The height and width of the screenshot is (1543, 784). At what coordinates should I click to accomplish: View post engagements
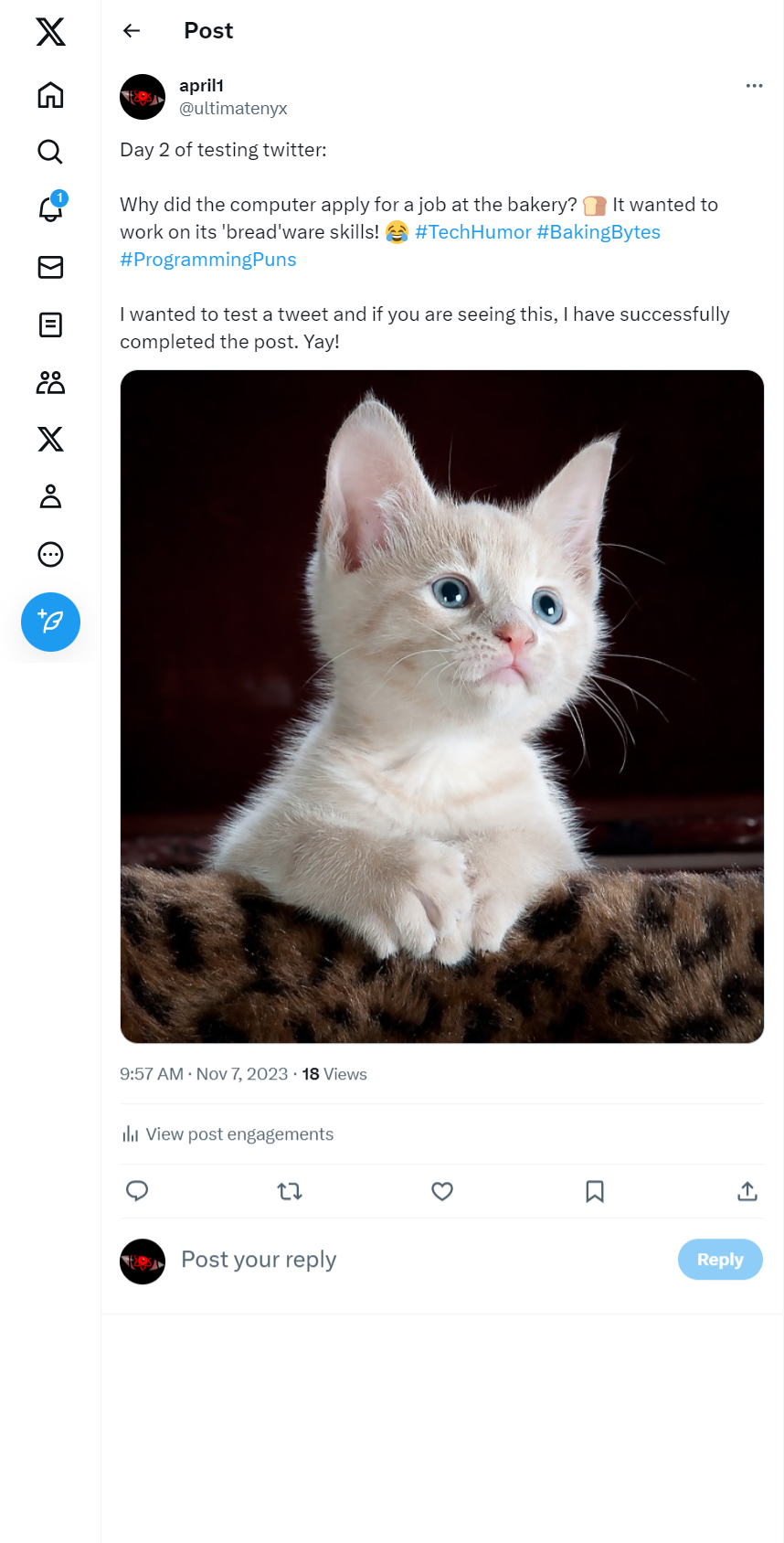(x=228, y=1133)
